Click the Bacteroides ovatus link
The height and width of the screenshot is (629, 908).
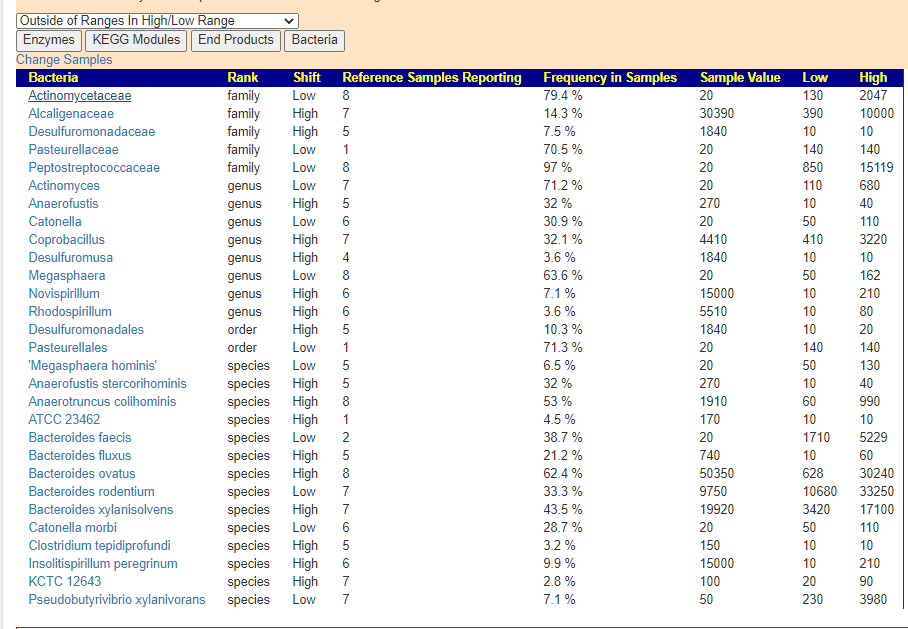pos(82,474)
